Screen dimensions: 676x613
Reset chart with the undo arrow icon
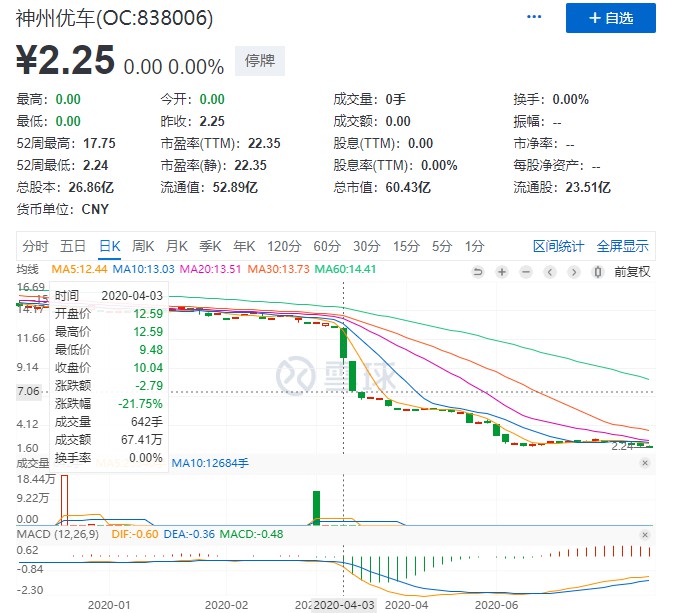(478, 272)
